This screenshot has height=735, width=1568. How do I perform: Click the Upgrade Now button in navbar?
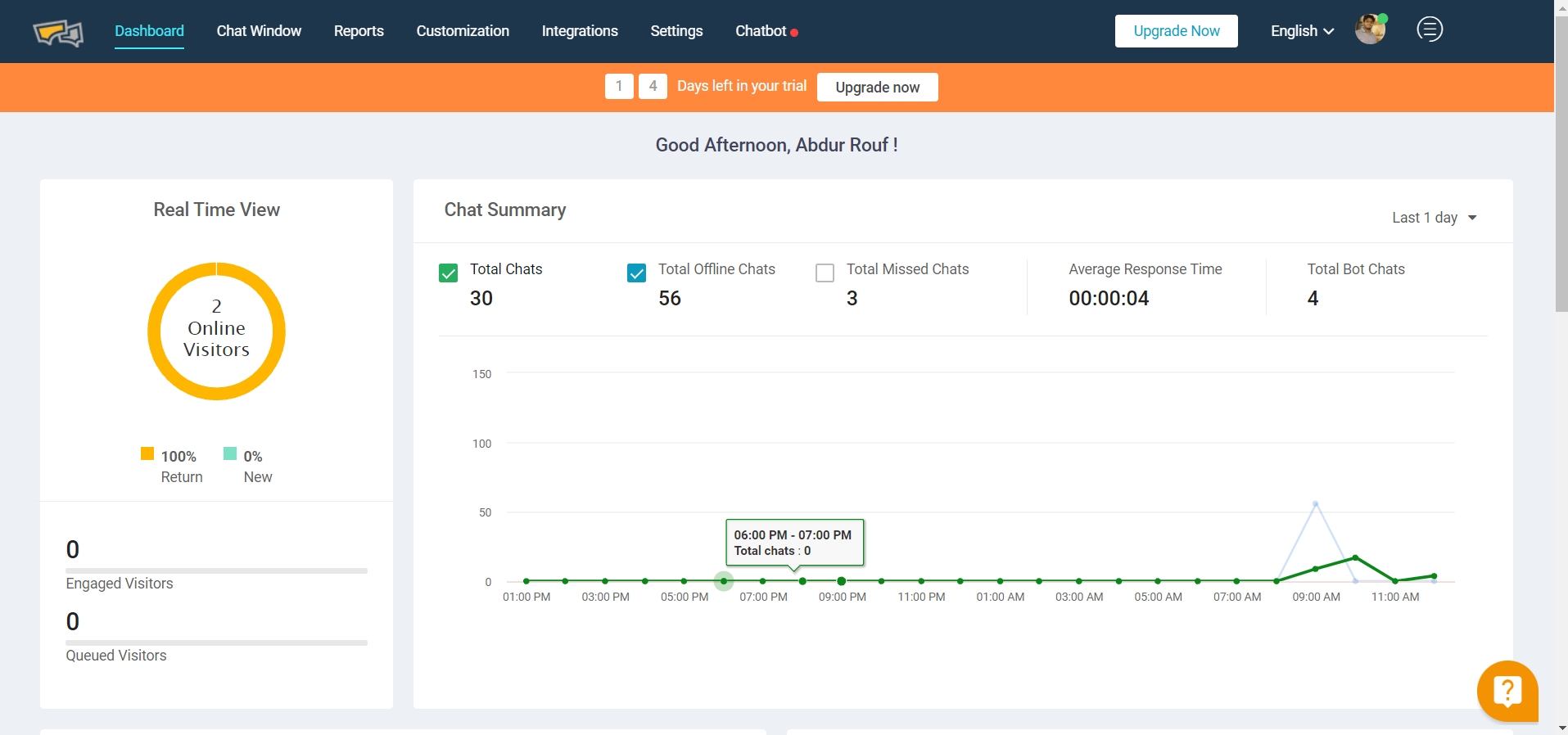pos(1176,31)
